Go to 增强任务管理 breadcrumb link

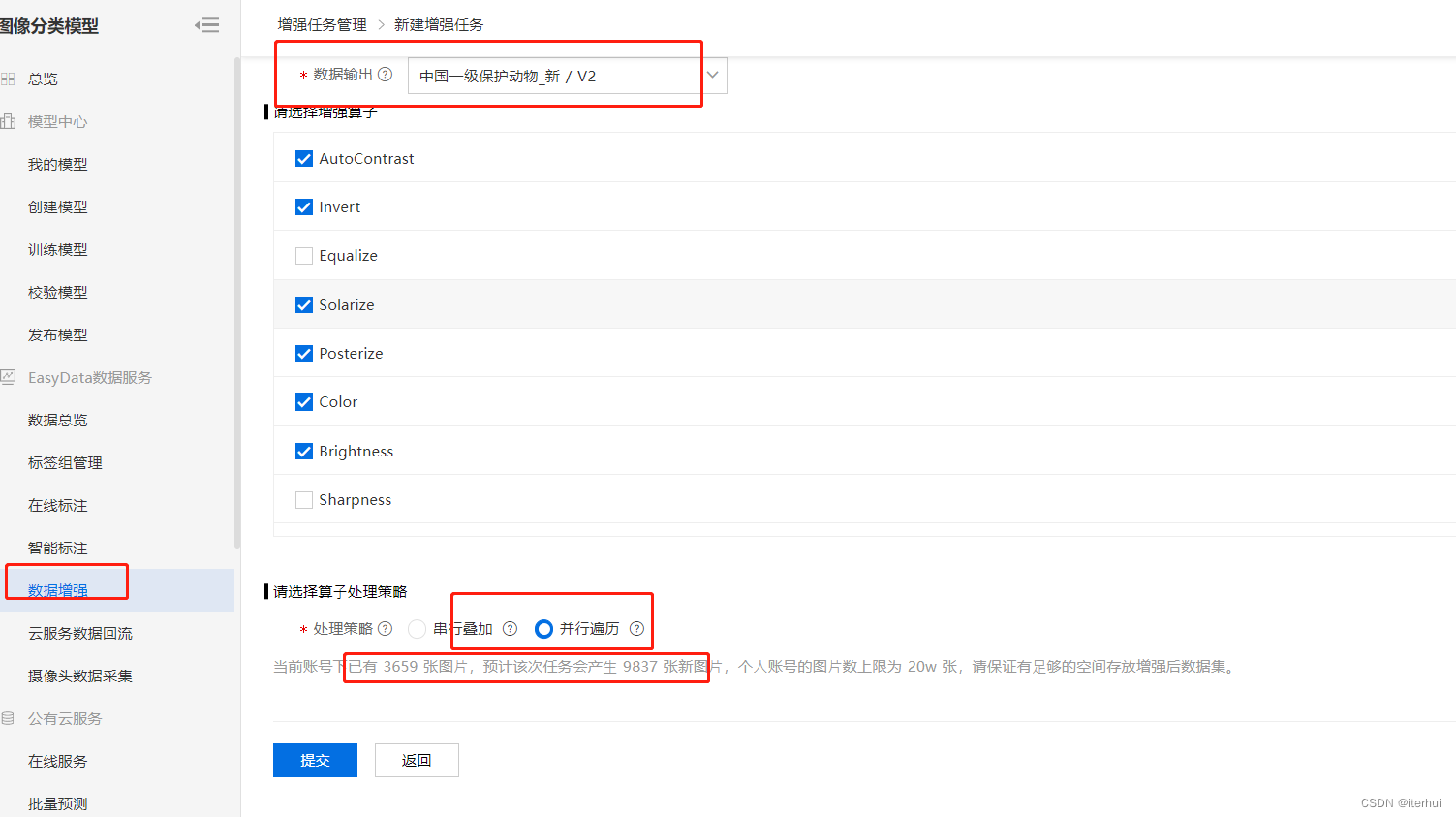[x=323, y=24]
